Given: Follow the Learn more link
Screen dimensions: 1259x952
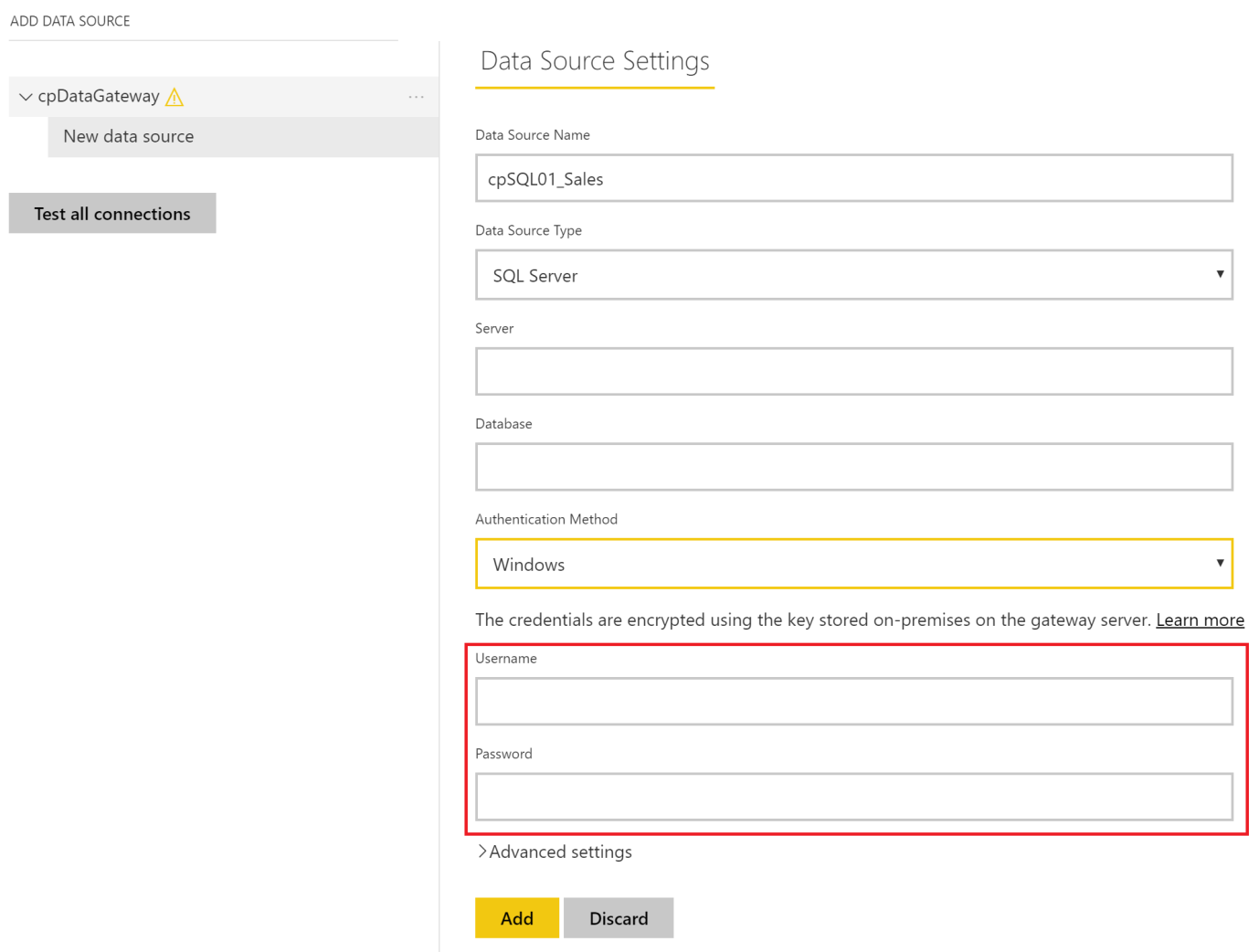Looking at the screenshot, I should coord(1200,620).
